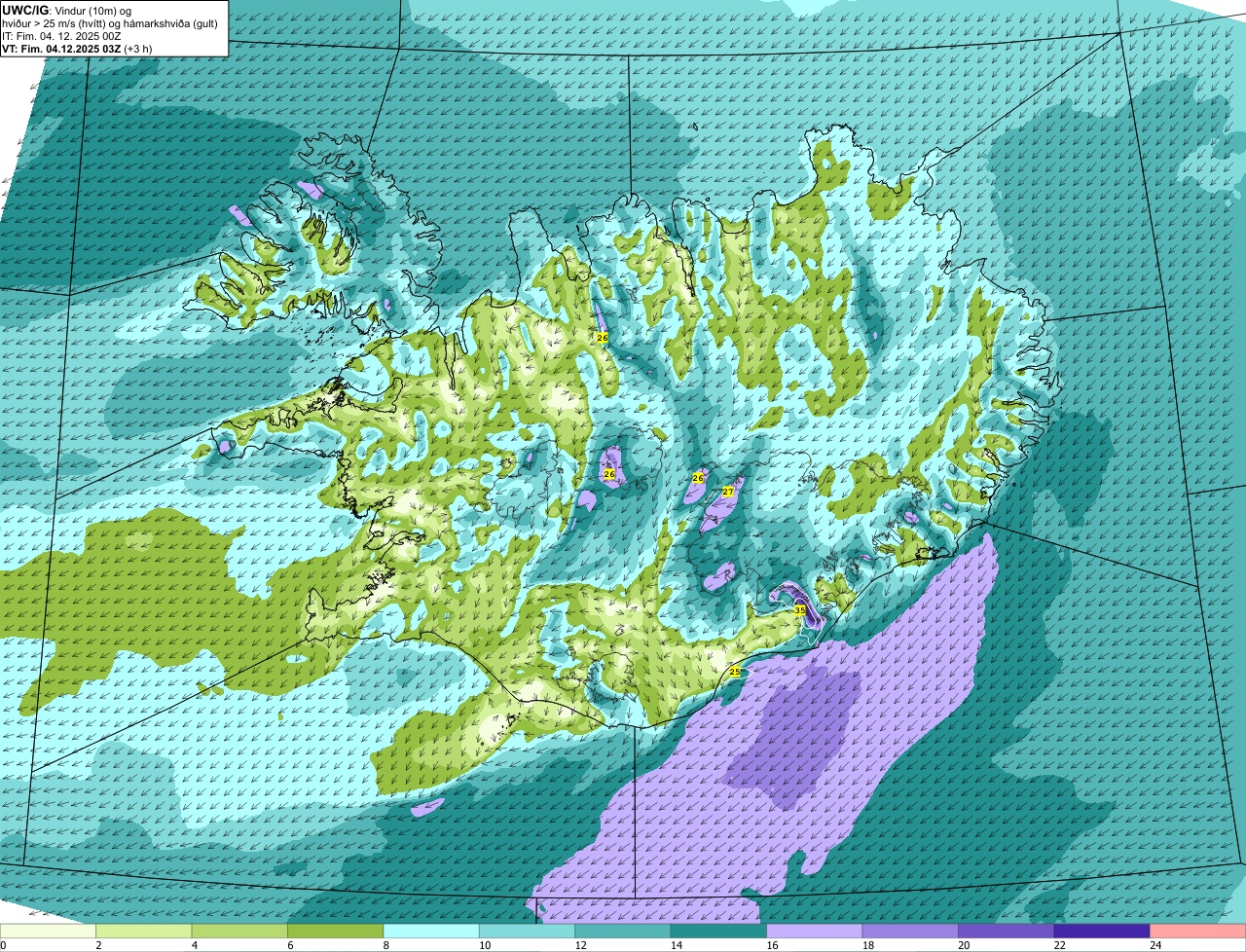Screen dimensions: 1246x952
Task: Click the 'UWC/IG: Vindur (10m) og' title line
Action: coord(67,10)
